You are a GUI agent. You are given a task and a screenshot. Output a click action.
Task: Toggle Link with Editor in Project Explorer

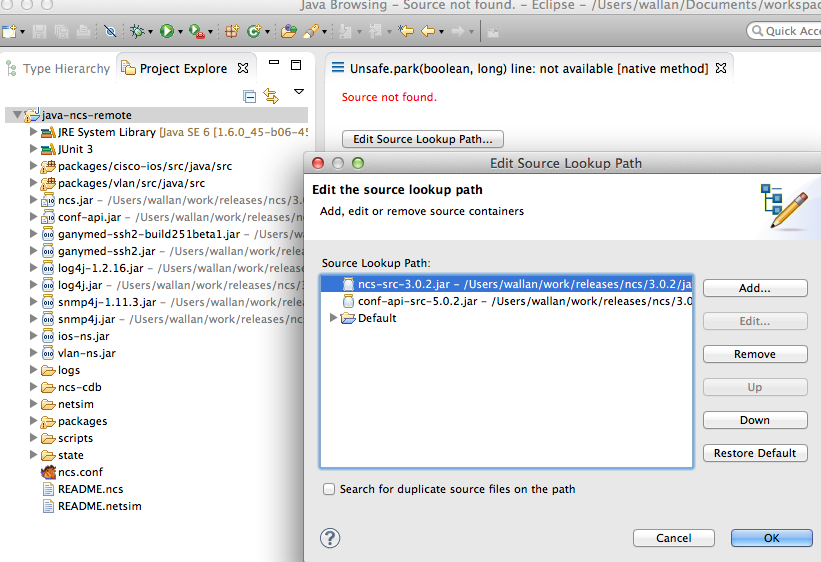[x=270, y=96]
